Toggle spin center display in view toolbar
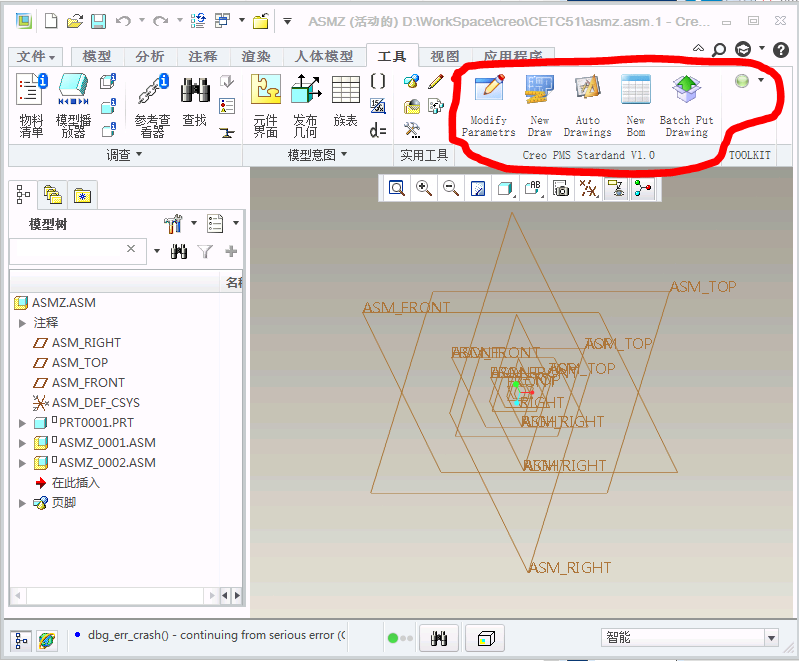Image resolution: width=799 pixels, height=661 pixels. [641, 188]
